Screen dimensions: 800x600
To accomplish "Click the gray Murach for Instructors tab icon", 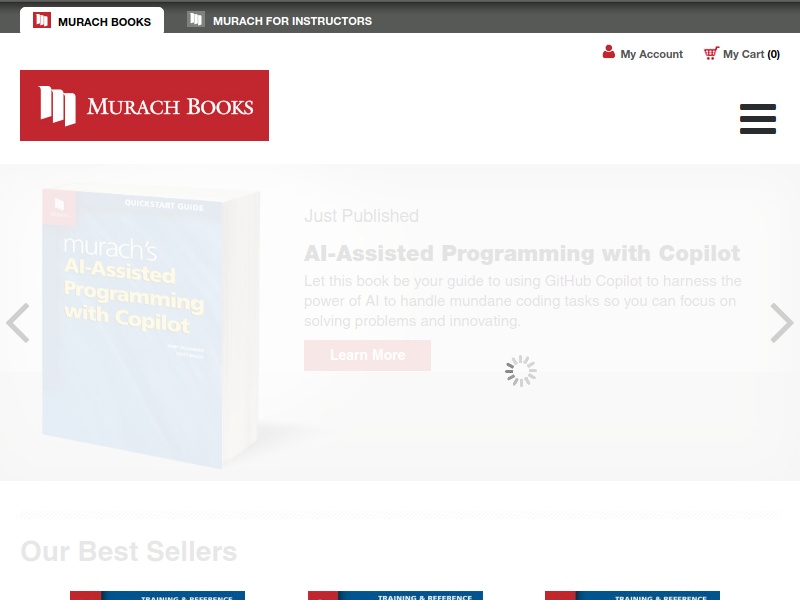I will coord(195,19).
